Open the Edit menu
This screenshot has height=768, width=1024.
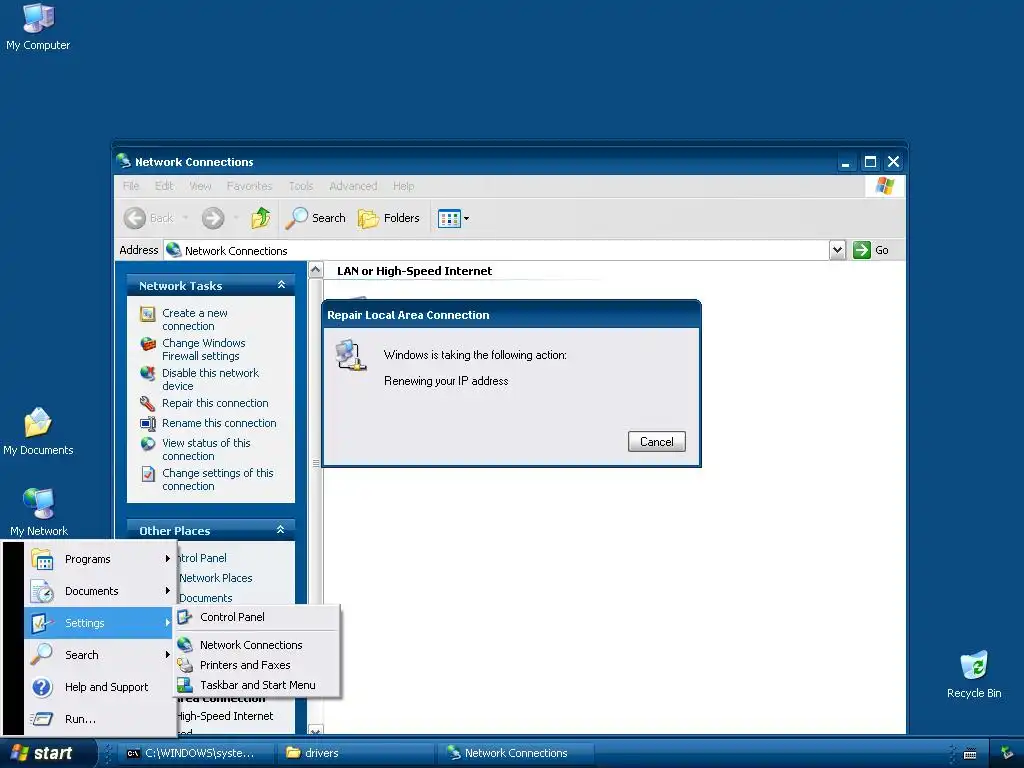tap(164, 186)
